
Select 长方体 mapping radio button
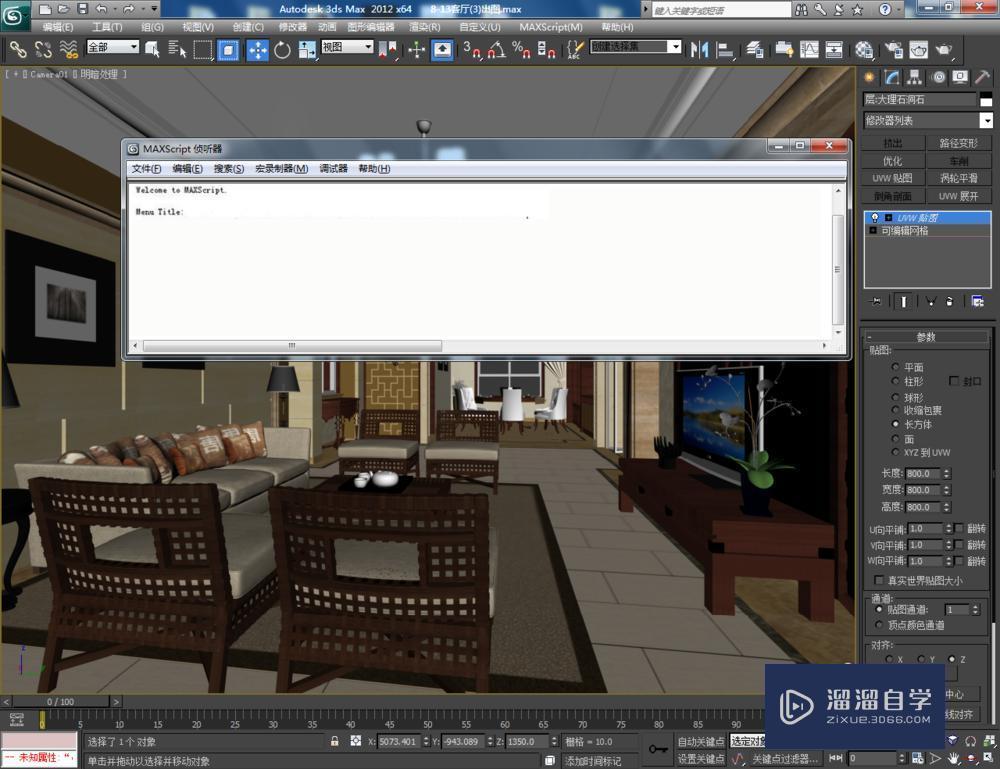click(x=895, y=423)
